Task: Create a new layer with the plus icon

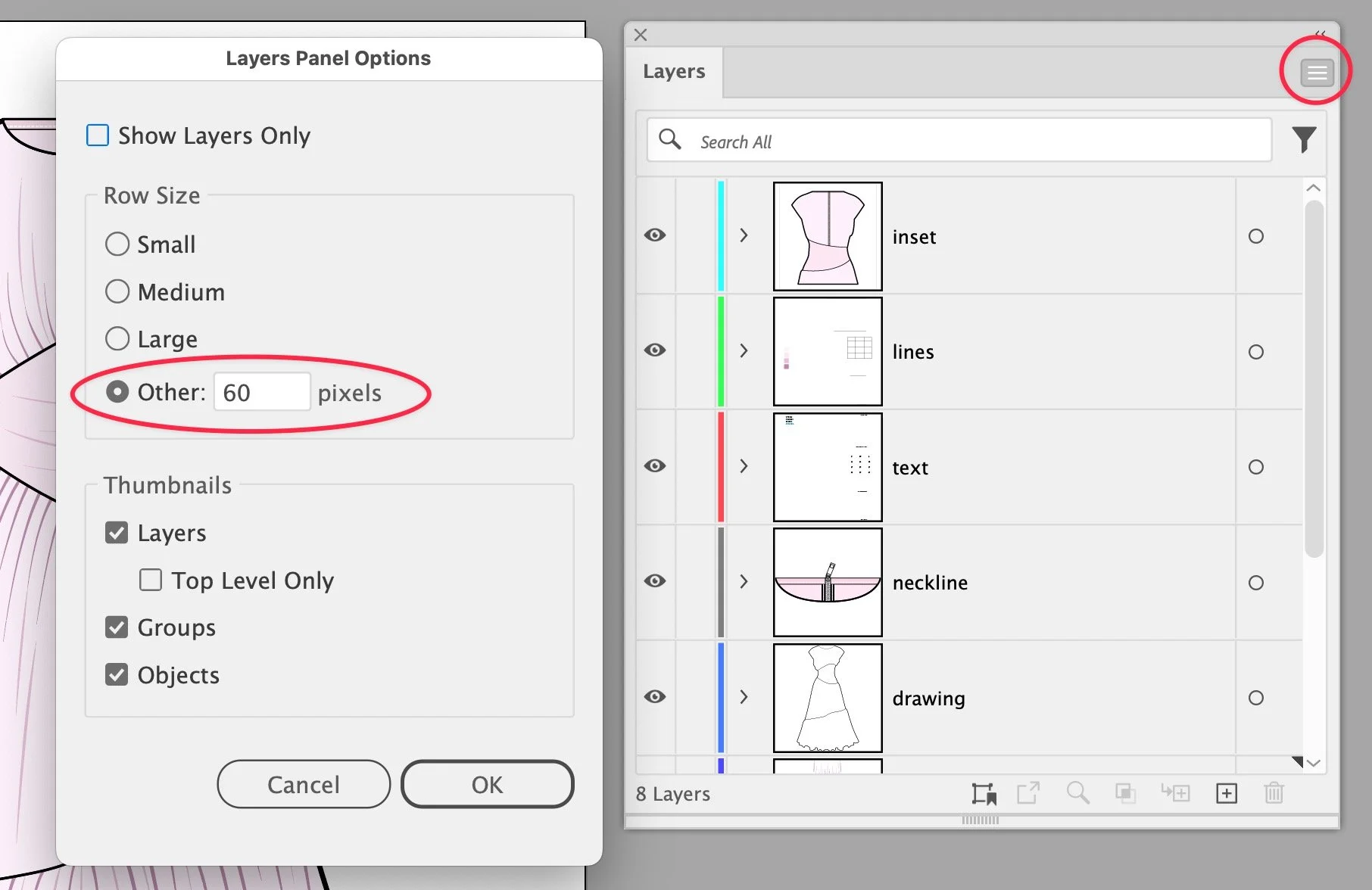Action: pos(1226,793)
